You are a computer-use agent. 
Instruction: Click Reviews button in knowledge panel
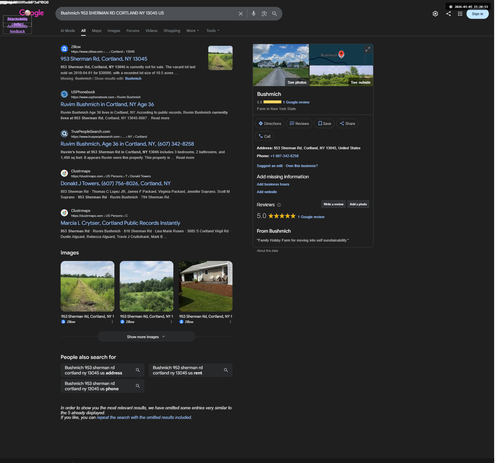coord(299,124)
